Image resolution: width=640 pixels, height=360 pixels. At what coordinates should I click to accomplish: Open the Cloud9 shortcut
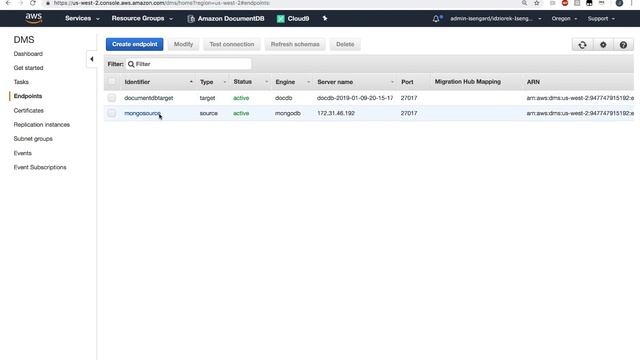[x=293, y=18]
